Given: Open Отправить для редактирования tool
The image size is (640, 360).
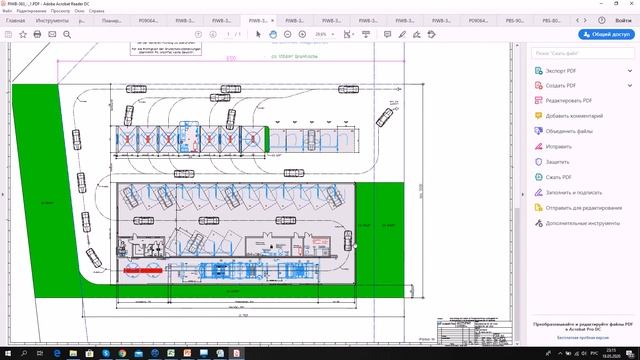Looking at the screenshot, I should 578,208.
